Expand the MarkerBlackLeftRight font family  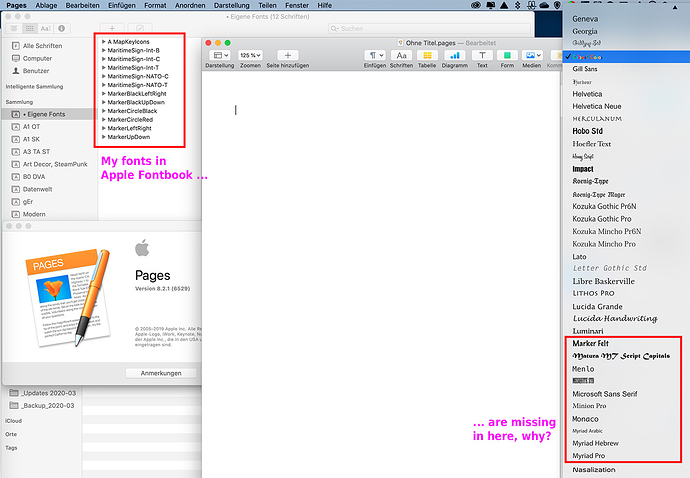103,93
